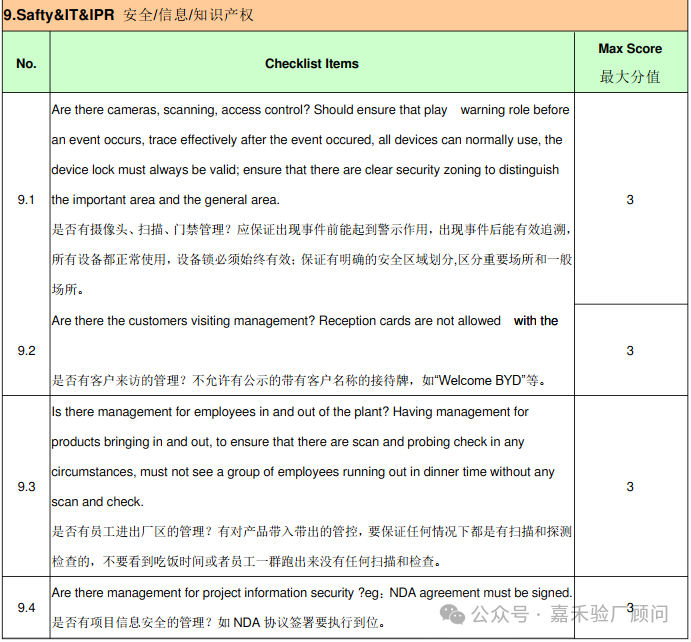
Task: Click the max score 3 for row 9.3
Action: tap(630, 487)
